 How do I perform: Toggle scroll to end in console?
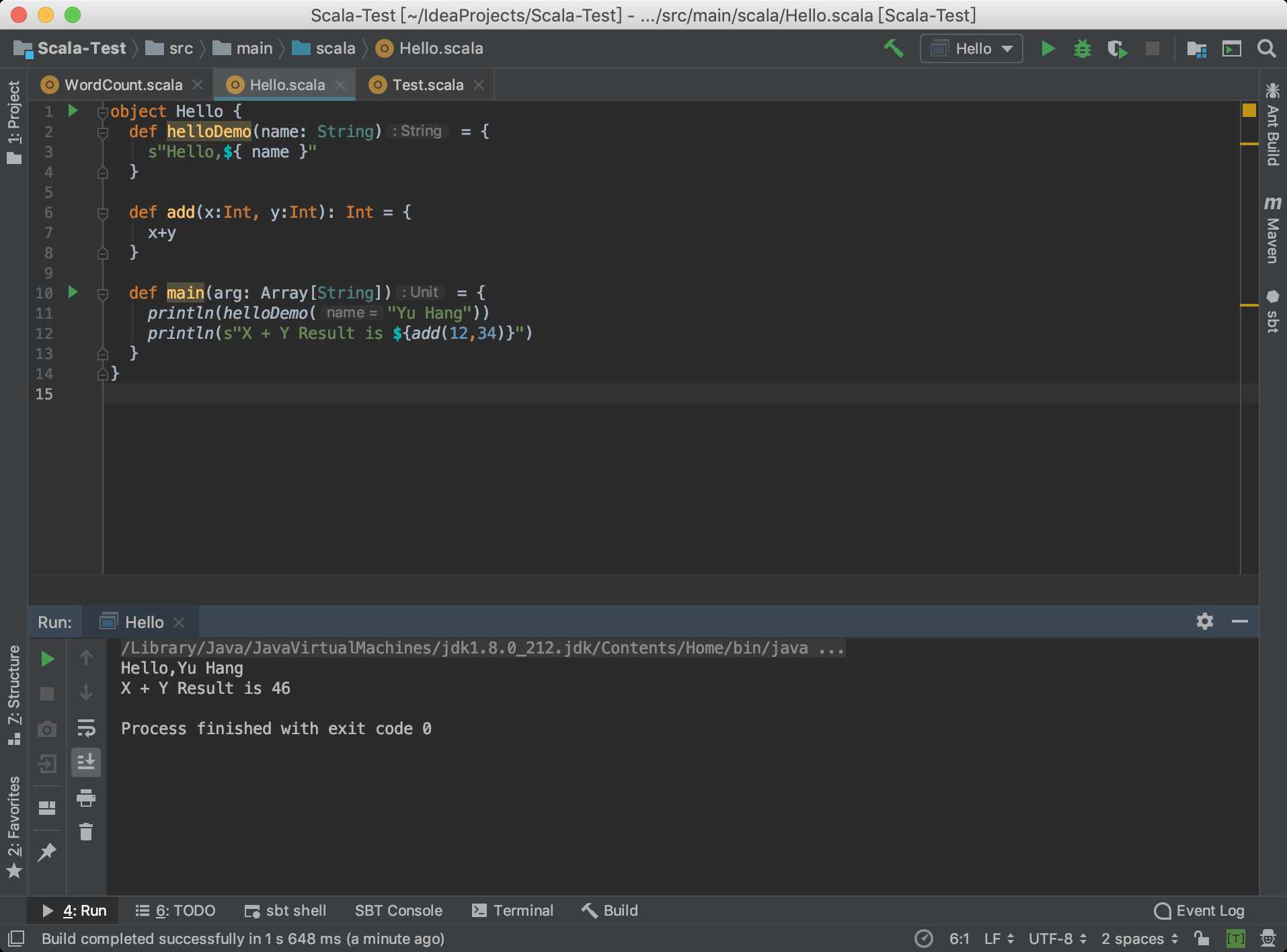point(86,762)
